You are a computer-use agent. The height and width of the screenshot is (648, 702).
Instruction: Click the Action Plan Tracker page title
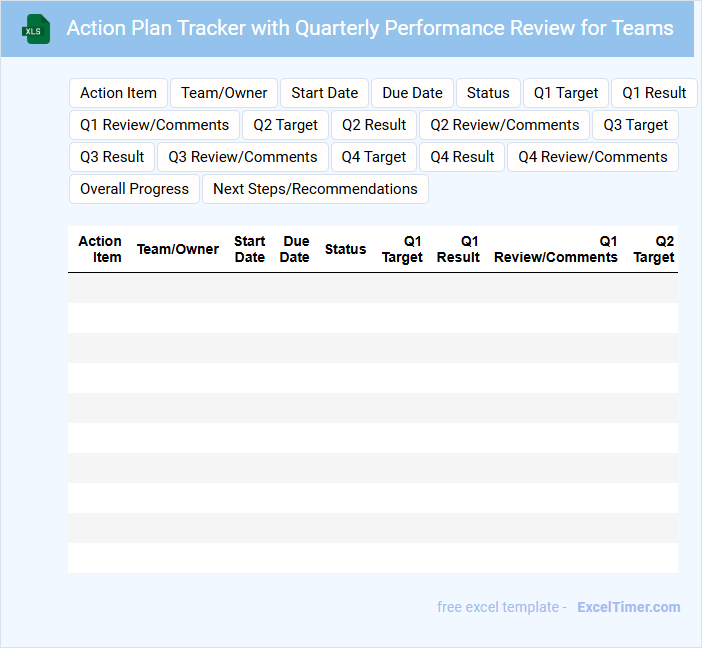click(x=370, y=28)
